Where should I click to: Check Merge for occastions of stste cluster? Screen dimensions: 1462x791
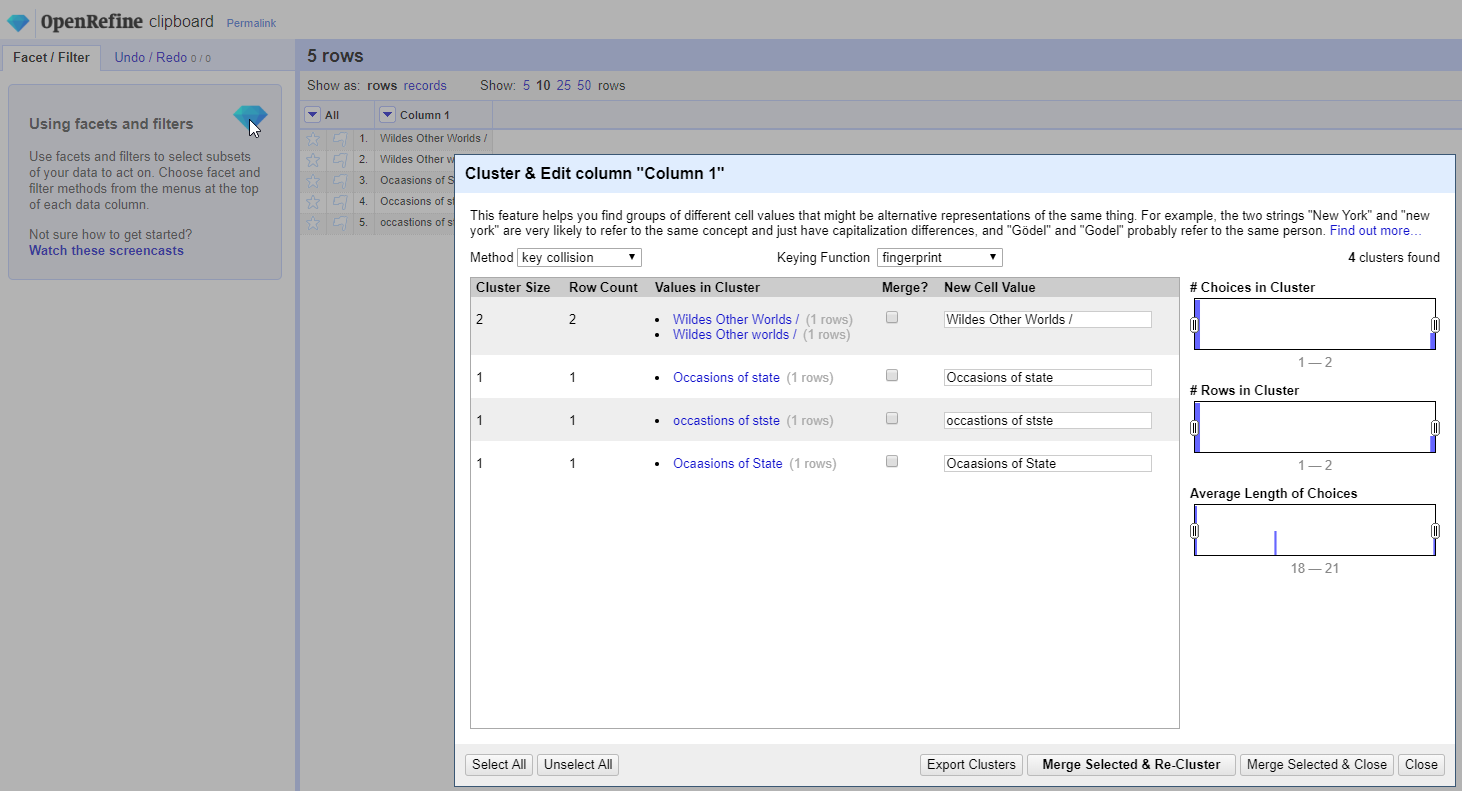click(x=892, y=418)
